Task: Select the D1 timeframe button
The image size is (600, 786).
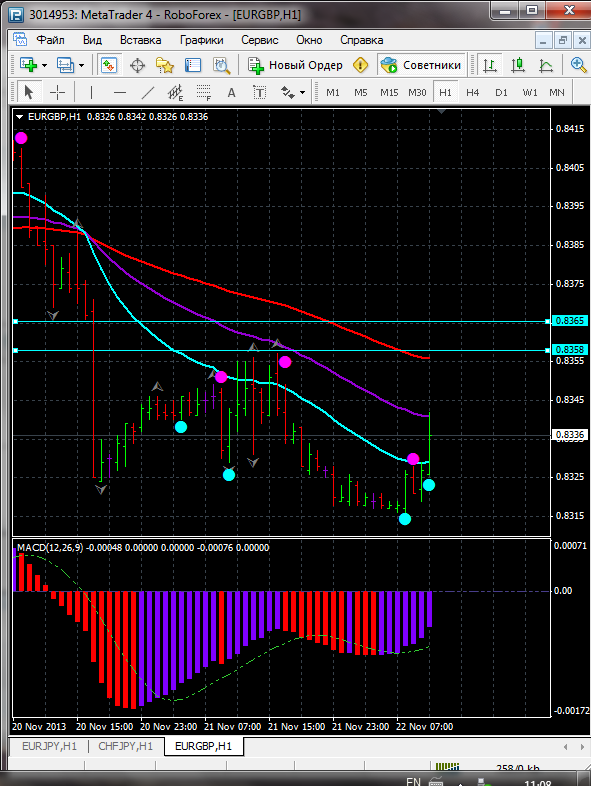Action: [x=501, y=92]
